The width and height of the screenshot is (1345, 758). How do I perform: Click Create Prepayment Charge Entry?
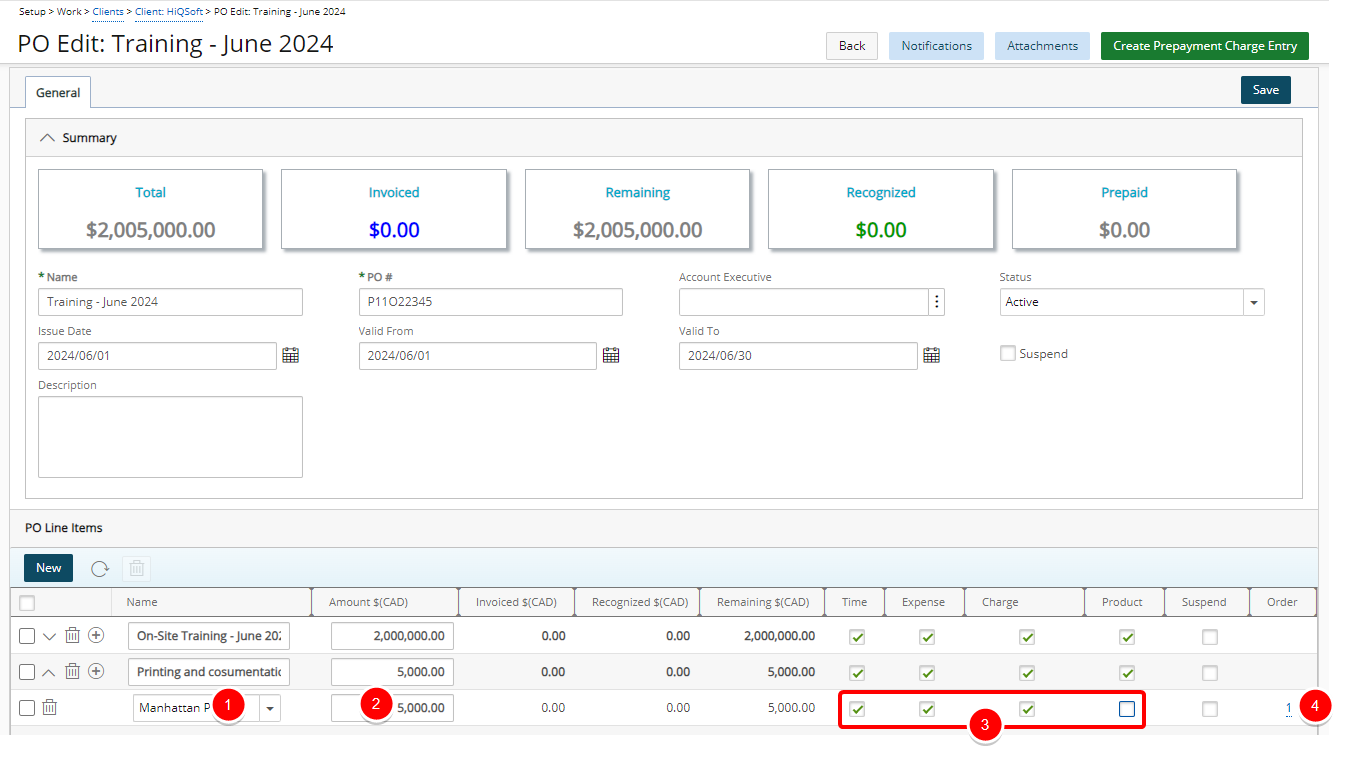point(1205,46)
